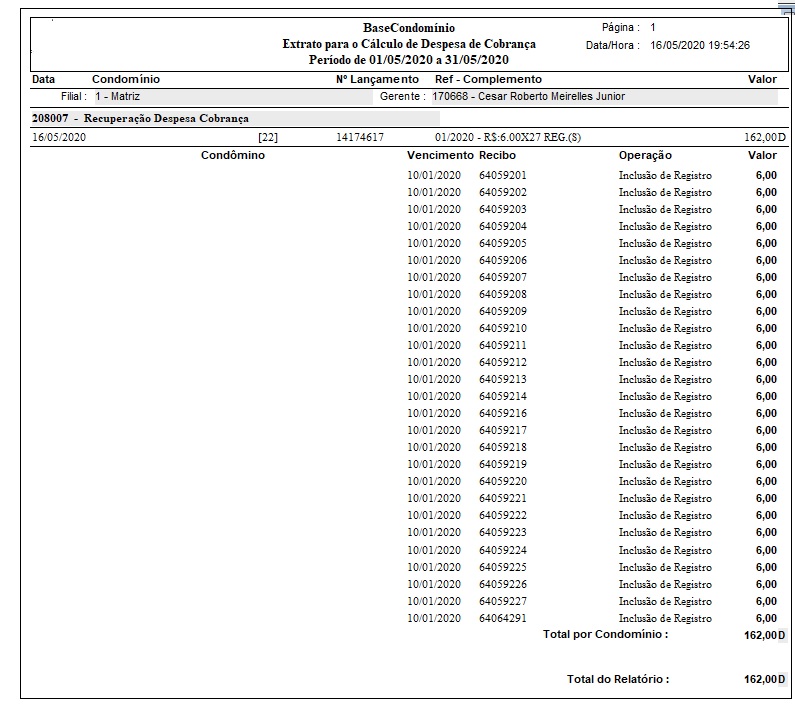Select the last recibo 64064291
Screen dimensions: 795x707
[x=502, y=618]
